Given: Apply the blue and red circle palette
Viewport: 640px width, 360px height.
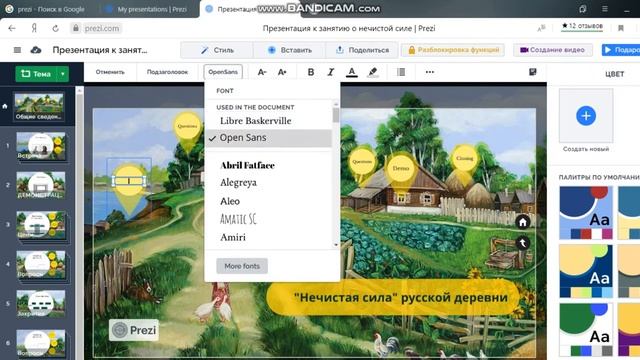Looking at the screenshot, I should pos(586,213).
